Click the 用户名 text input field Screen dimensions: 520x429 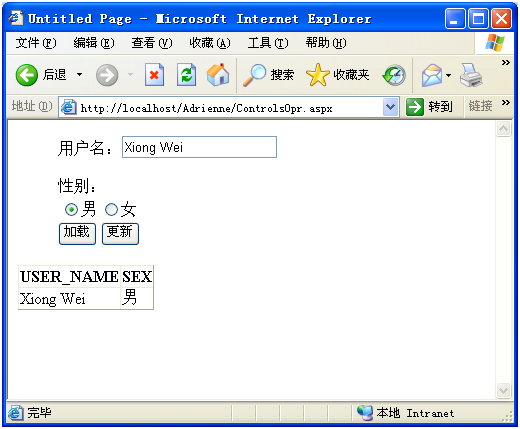[x=199, y=147]
